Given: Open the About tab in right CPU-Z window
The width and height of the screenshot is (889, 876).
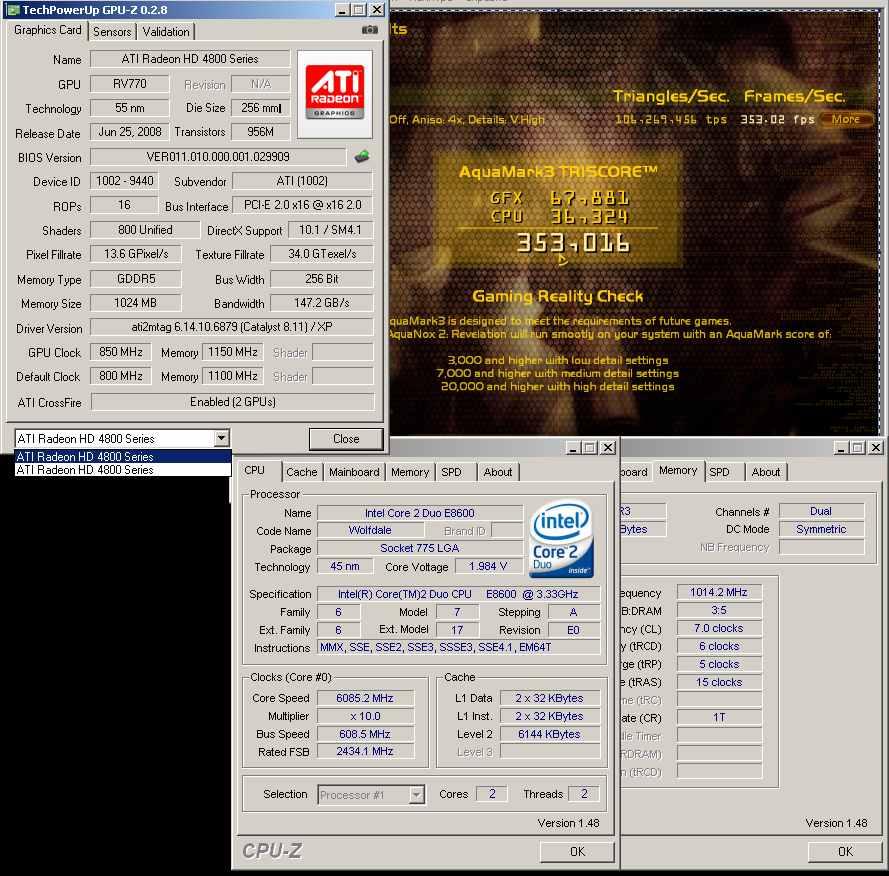Looking at the screenshot, I should point(766,472).
